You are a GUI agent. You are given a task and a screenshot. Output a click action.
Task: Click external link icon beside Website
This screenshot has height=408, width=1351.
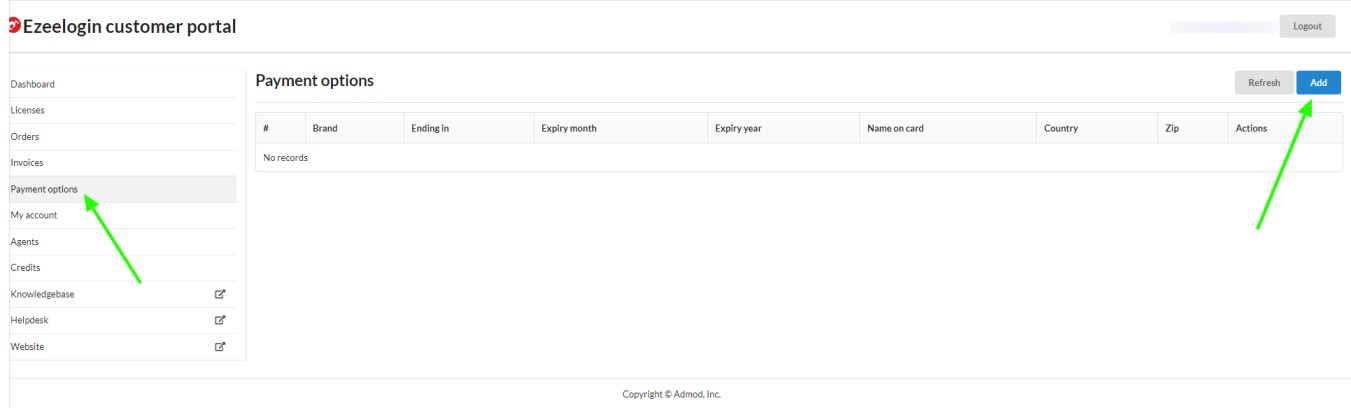221,346
